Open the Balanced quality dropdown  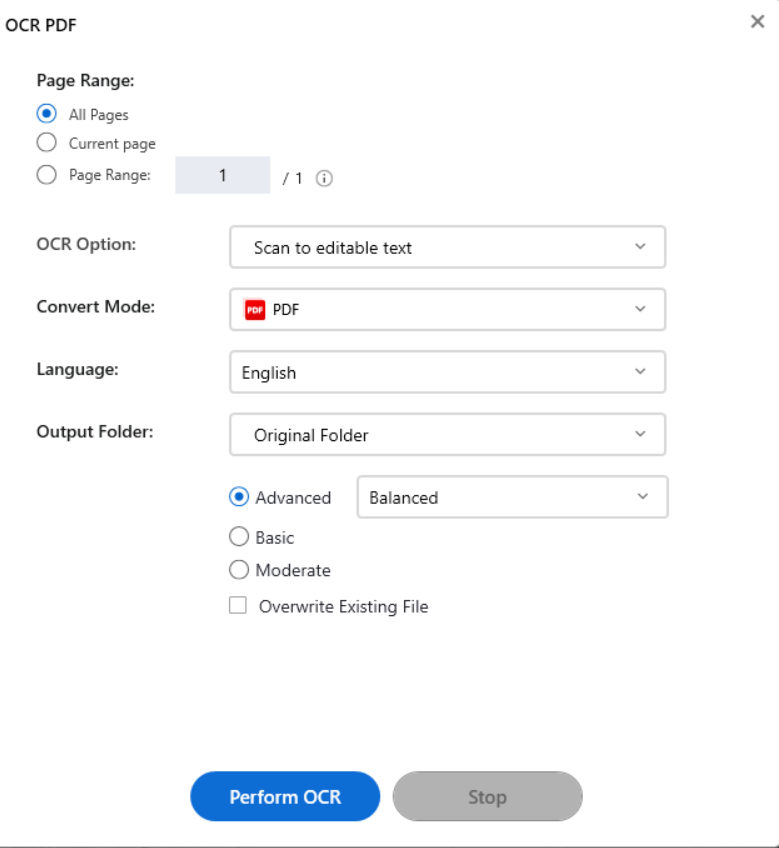(x=511, y=497)
